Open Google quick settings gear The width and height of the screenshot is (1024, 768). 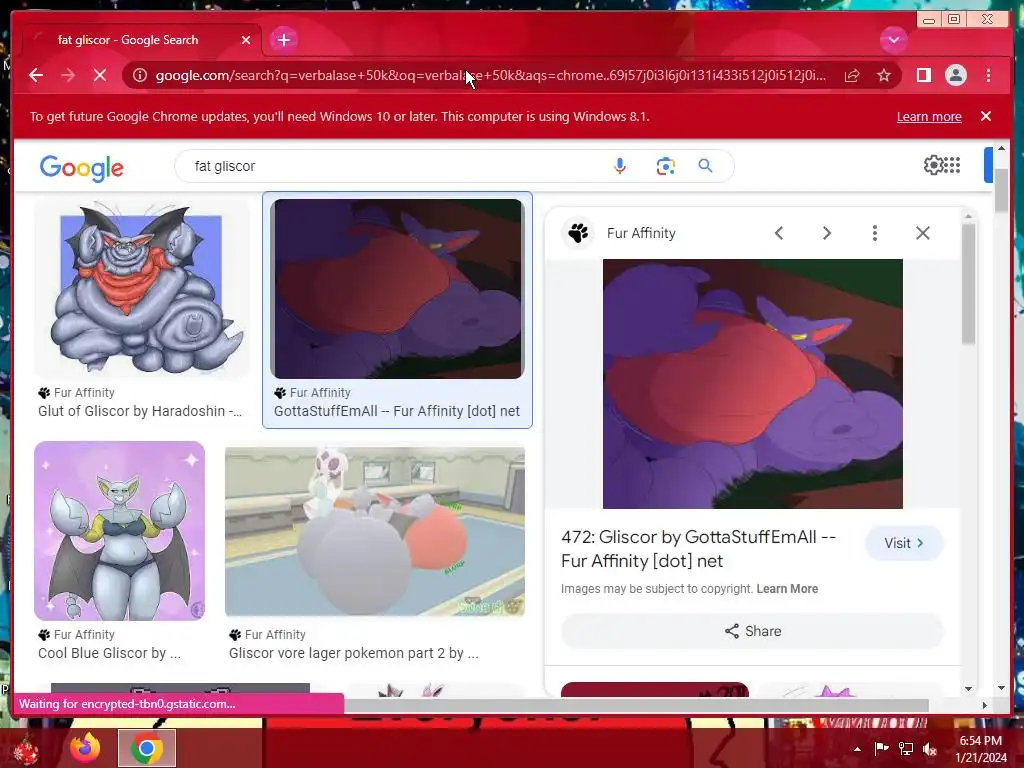click(x=933, y=165)
